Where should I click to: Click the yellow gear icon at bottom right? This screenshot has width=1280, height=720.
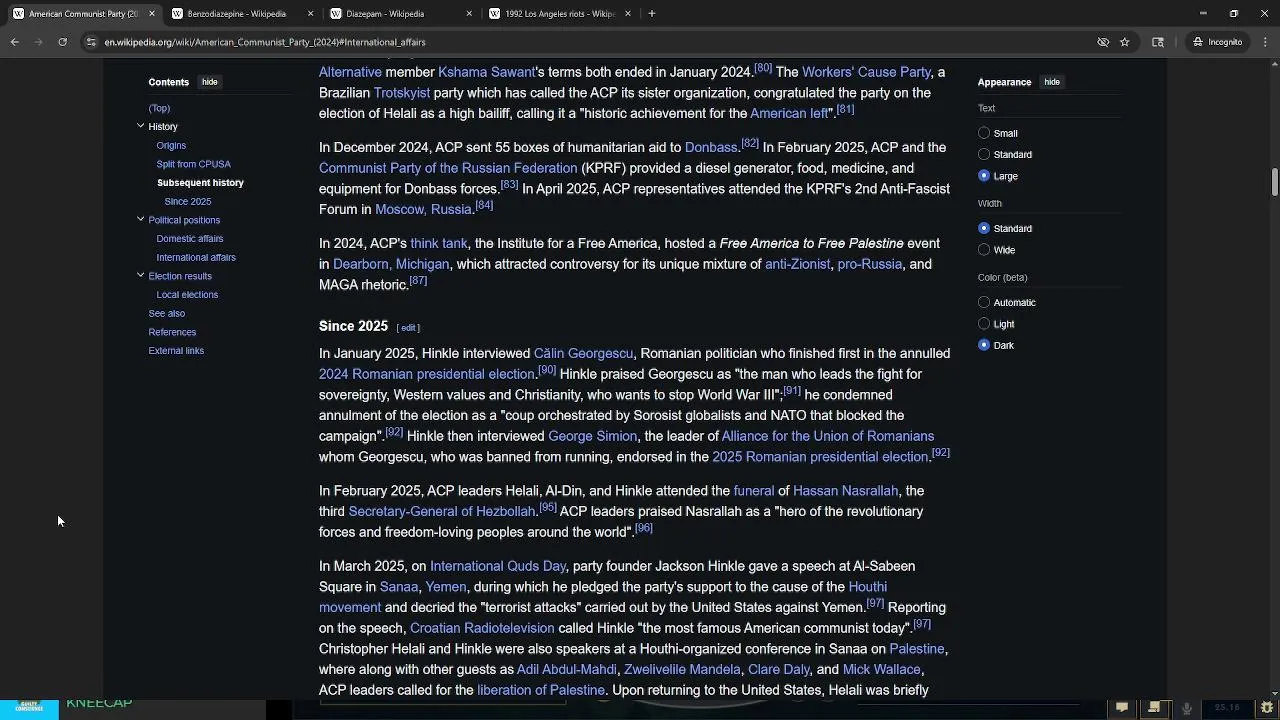1267,708
